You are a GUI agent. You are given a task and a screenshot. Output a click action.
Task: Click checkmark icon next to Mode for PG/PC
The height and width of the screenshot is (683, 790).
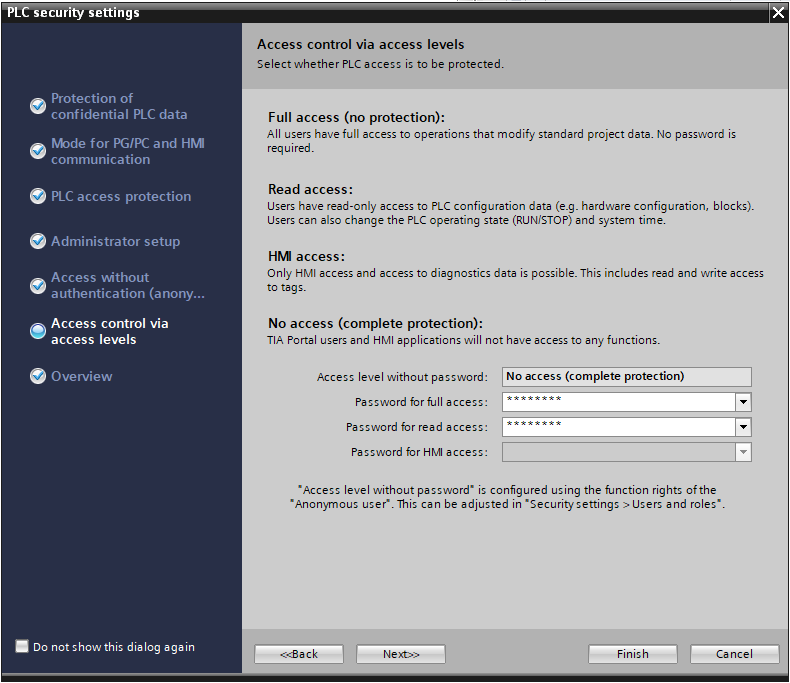click(x=38, y=150)
